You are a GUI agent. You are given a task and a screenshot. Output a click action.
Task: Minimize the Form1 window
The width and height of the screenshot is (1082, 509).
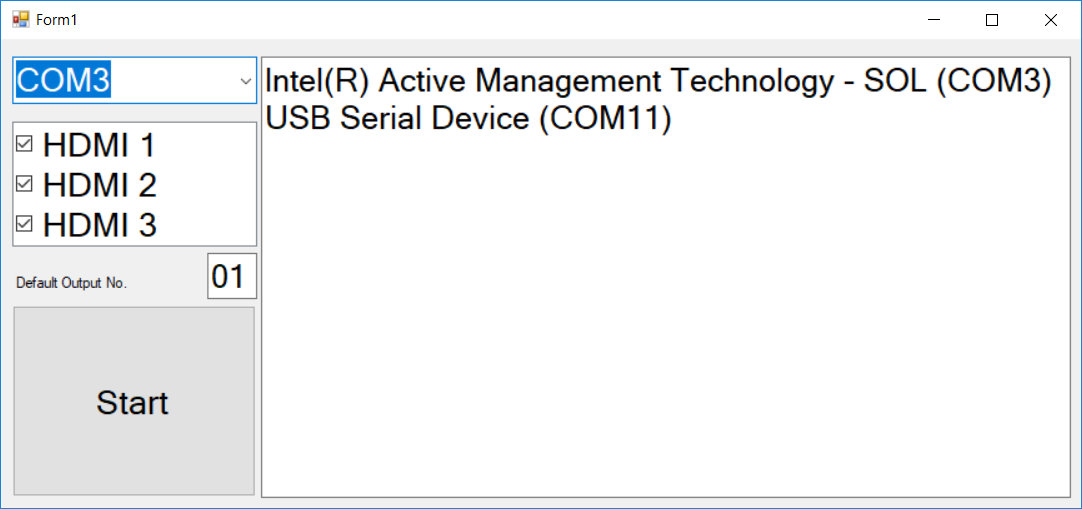(934, 20)
